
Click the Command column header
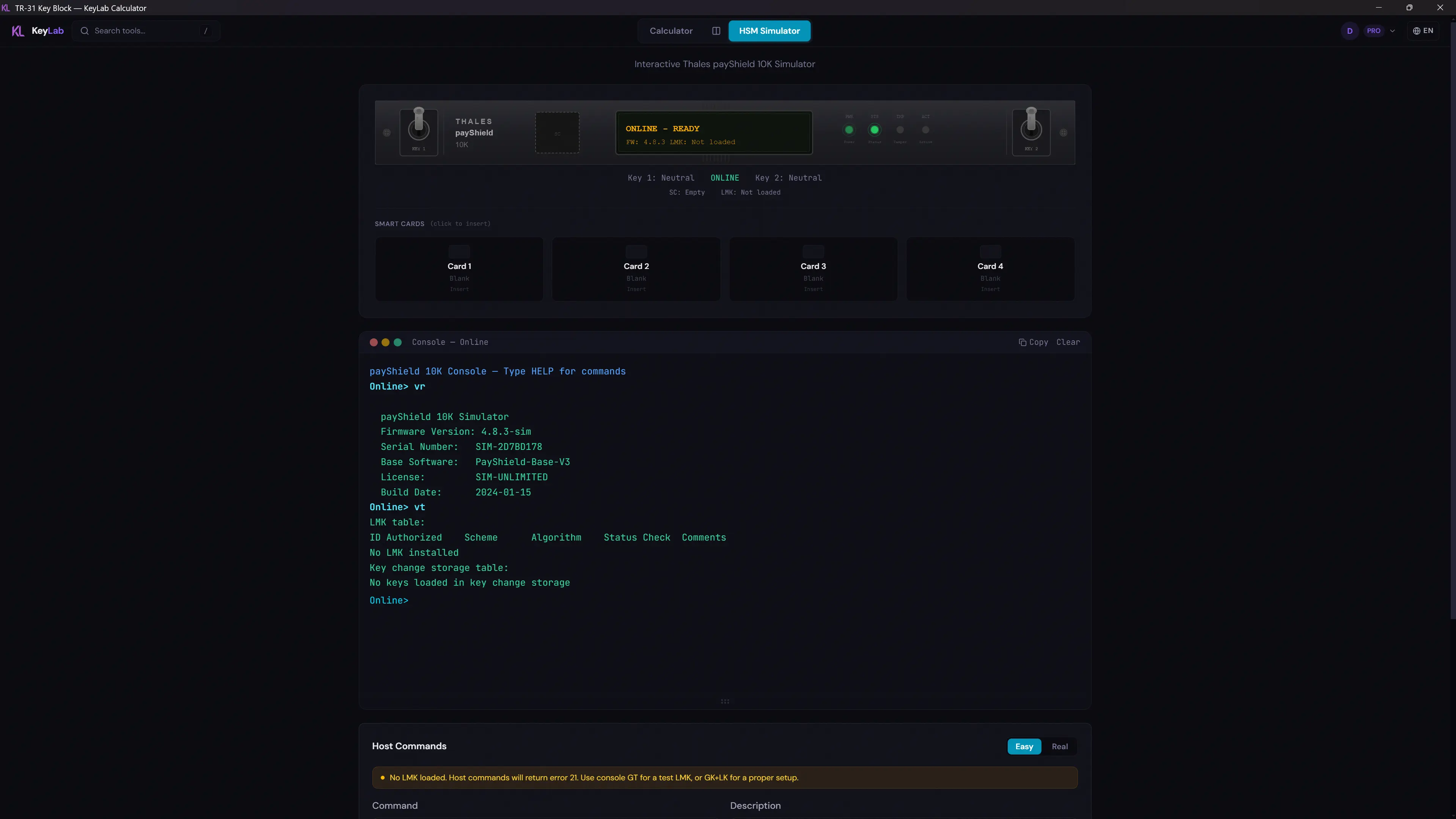coord(394,805)
